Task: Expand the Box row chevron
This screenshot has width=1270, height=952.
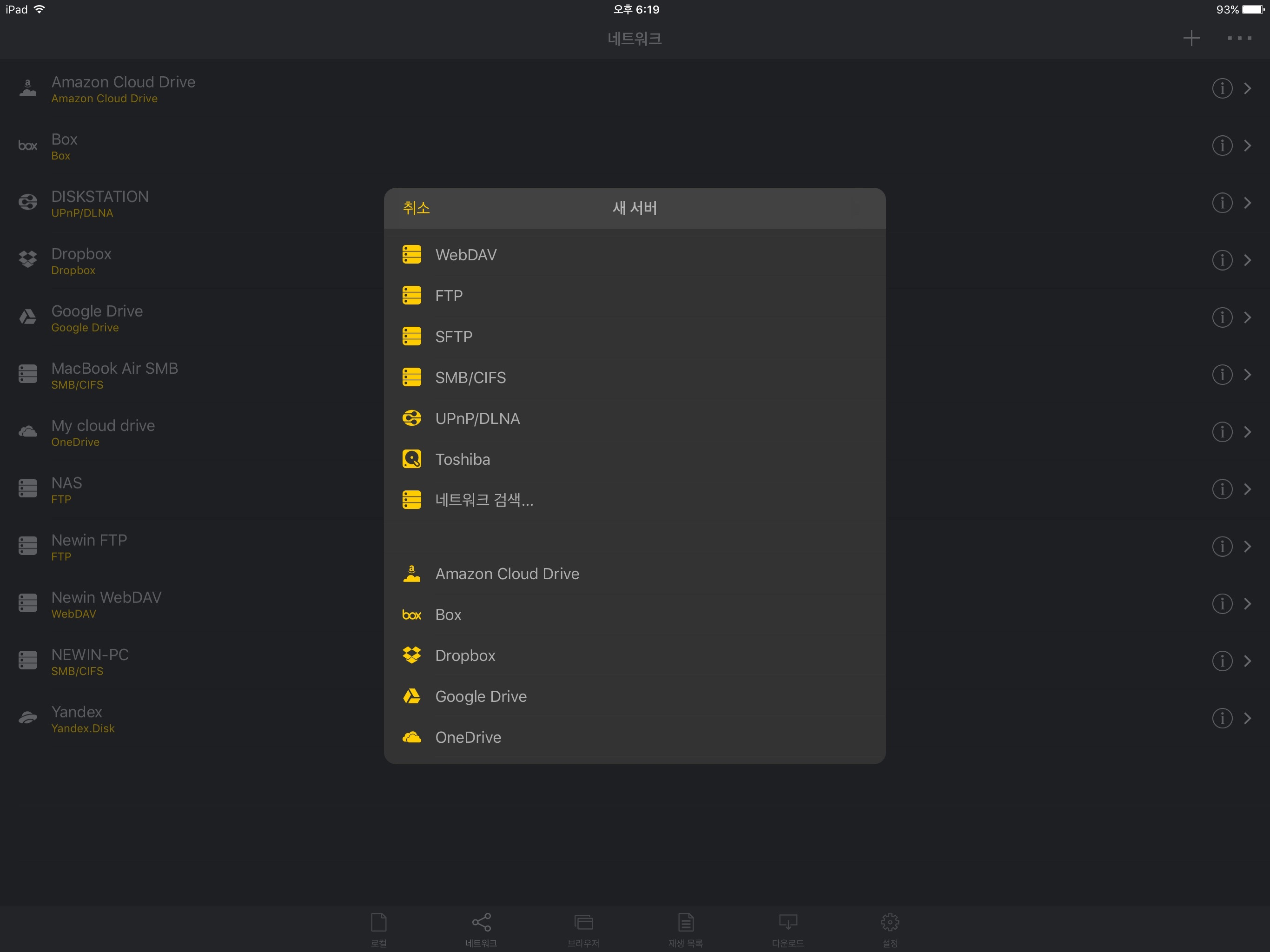Action: point(1248,146)
